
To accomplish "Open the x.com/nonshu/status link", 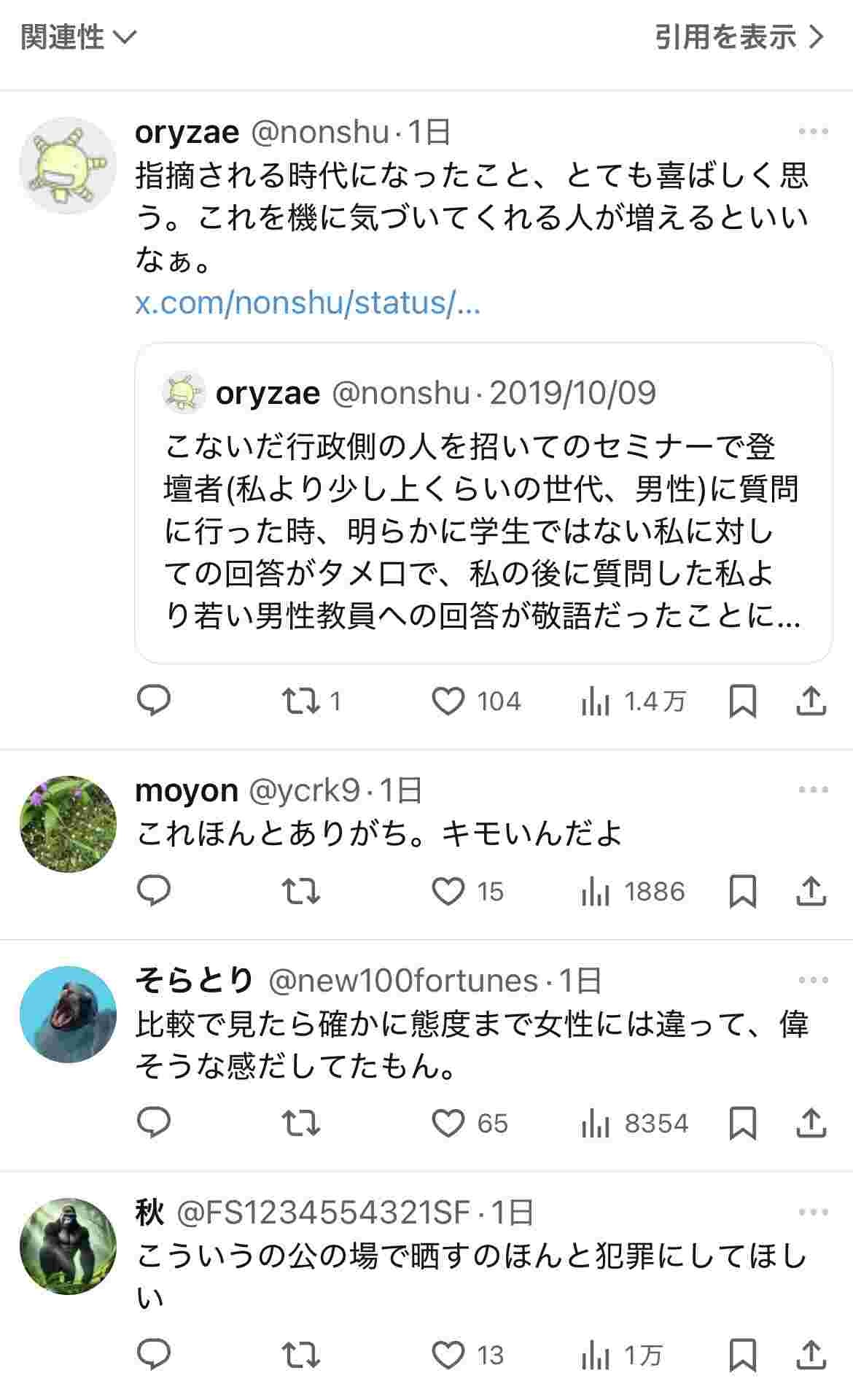I will click(308, 303).
